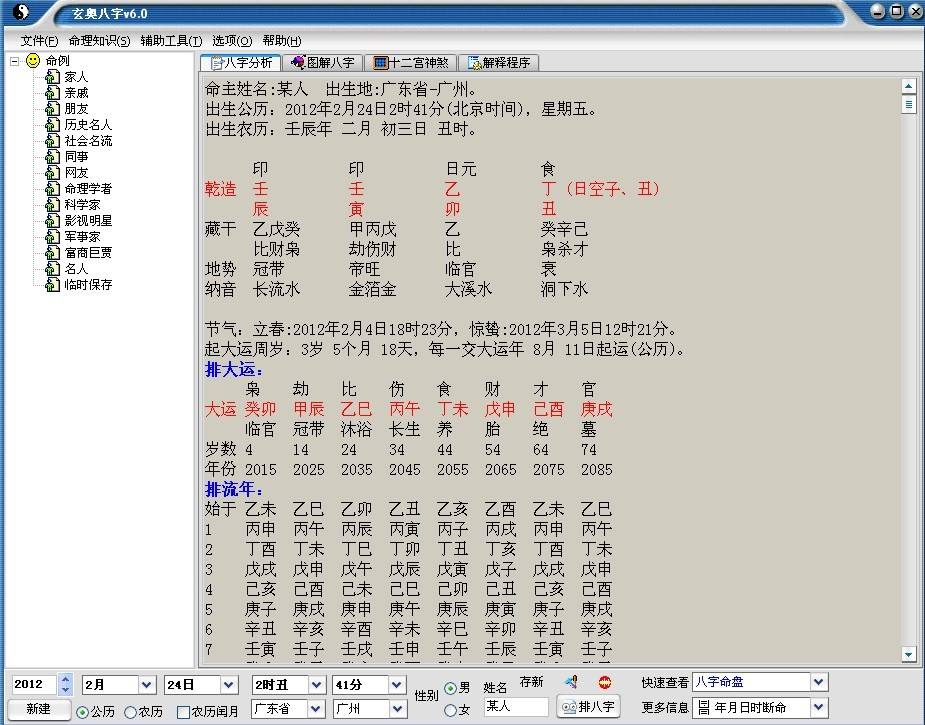This screenshot has width=925, height=725.
Task: Click the document icon on 八字分析 tab
Action: pyautogui.click(x=217, y=63)
